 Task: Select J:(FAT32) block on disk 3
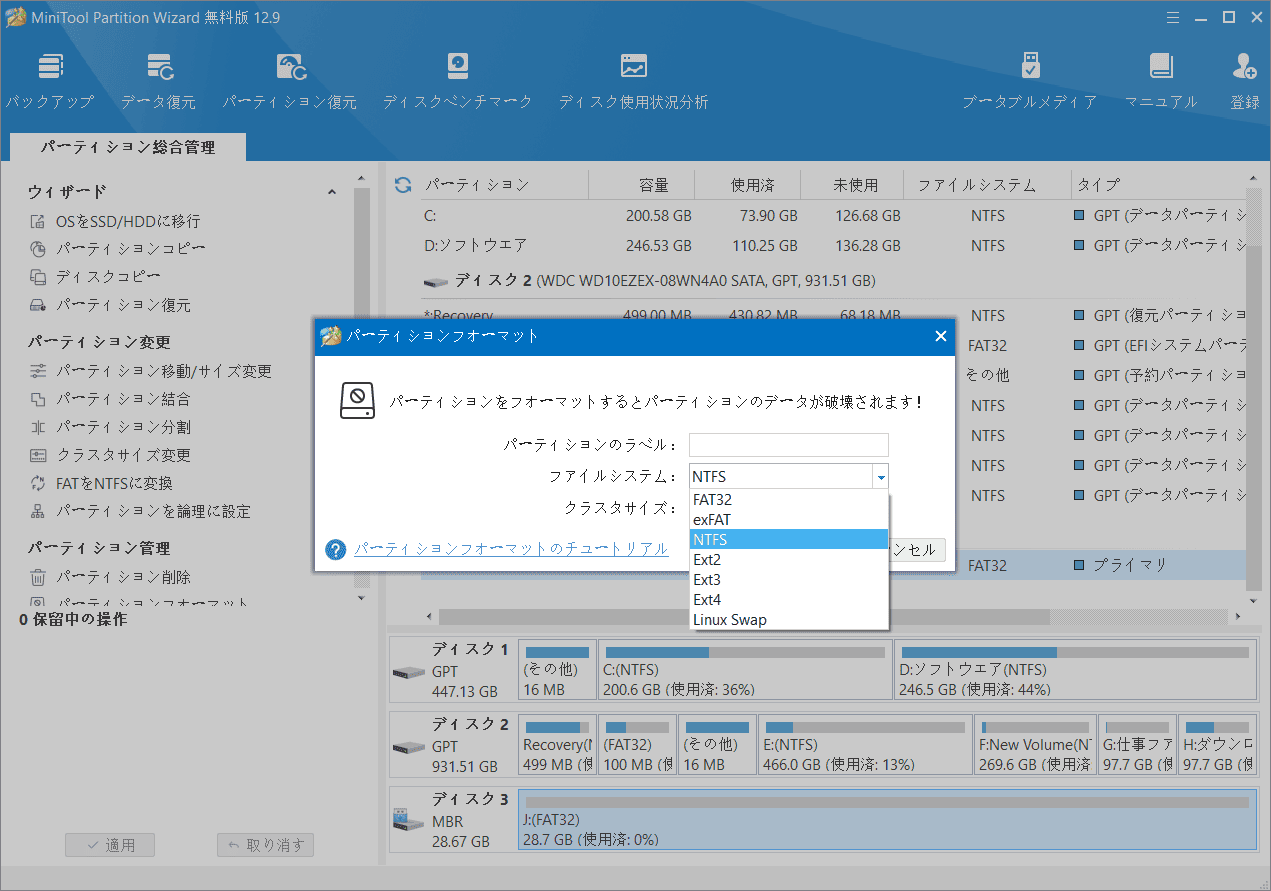887,820
